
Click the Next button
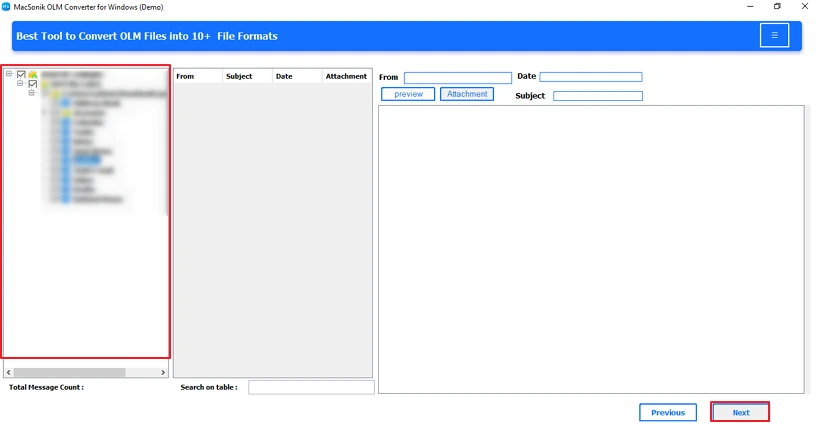coord(740,412)
